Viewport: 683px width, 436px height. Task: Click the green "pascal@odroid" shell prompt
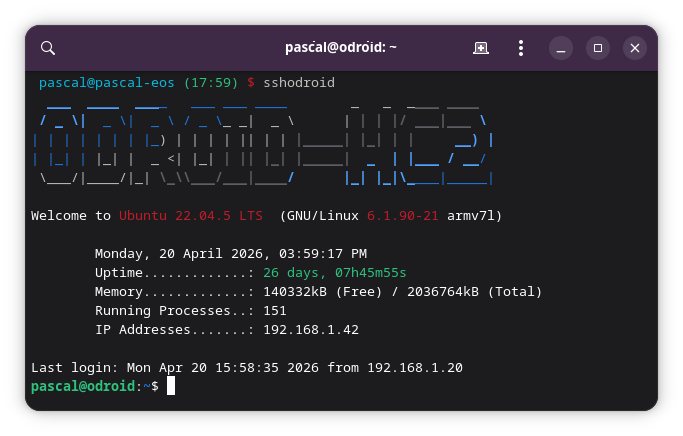pos(83,386)
